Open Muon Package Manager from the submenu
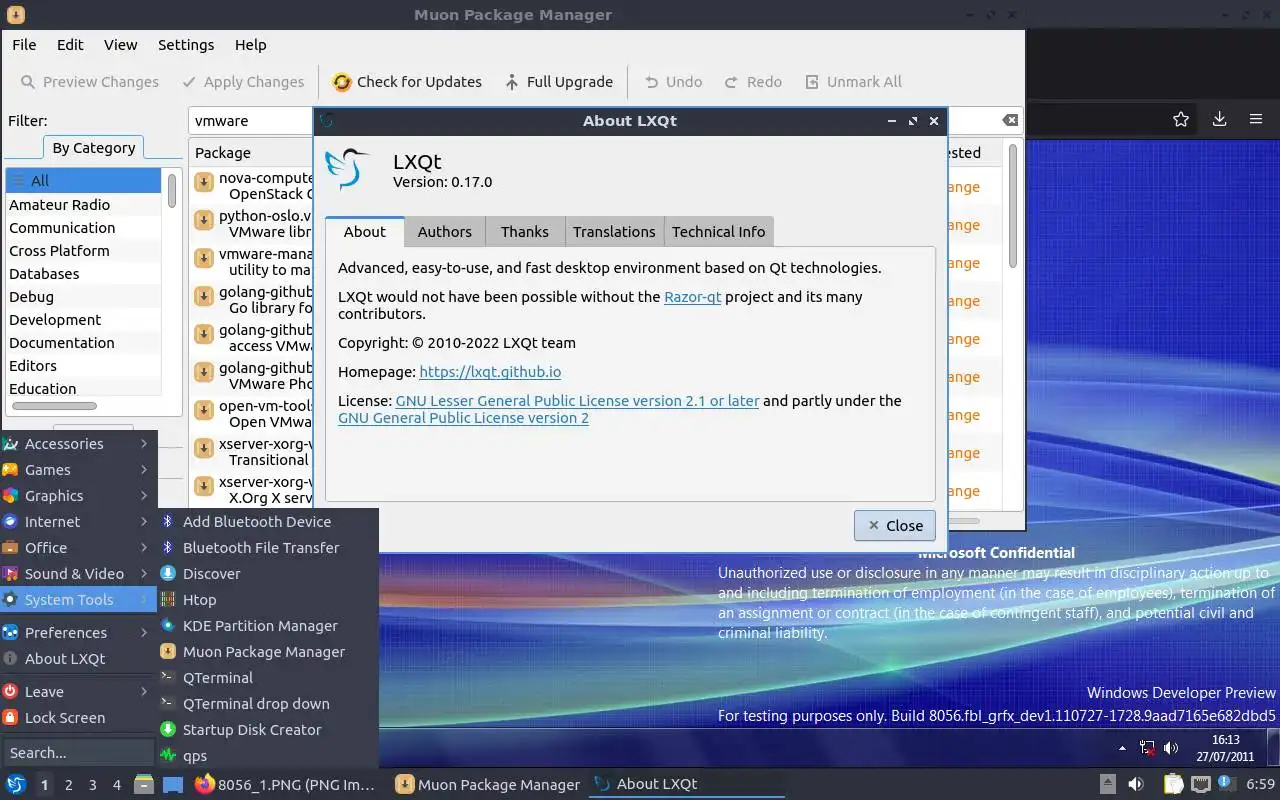The height and width of the screenshot is (800, 1280). pos(268,651)
